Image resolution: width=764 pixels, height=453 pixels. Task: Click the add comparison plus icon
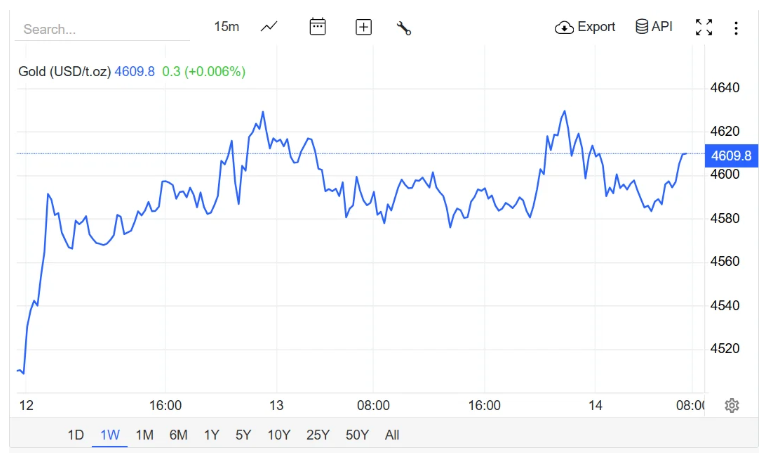(x=364, y=27)
